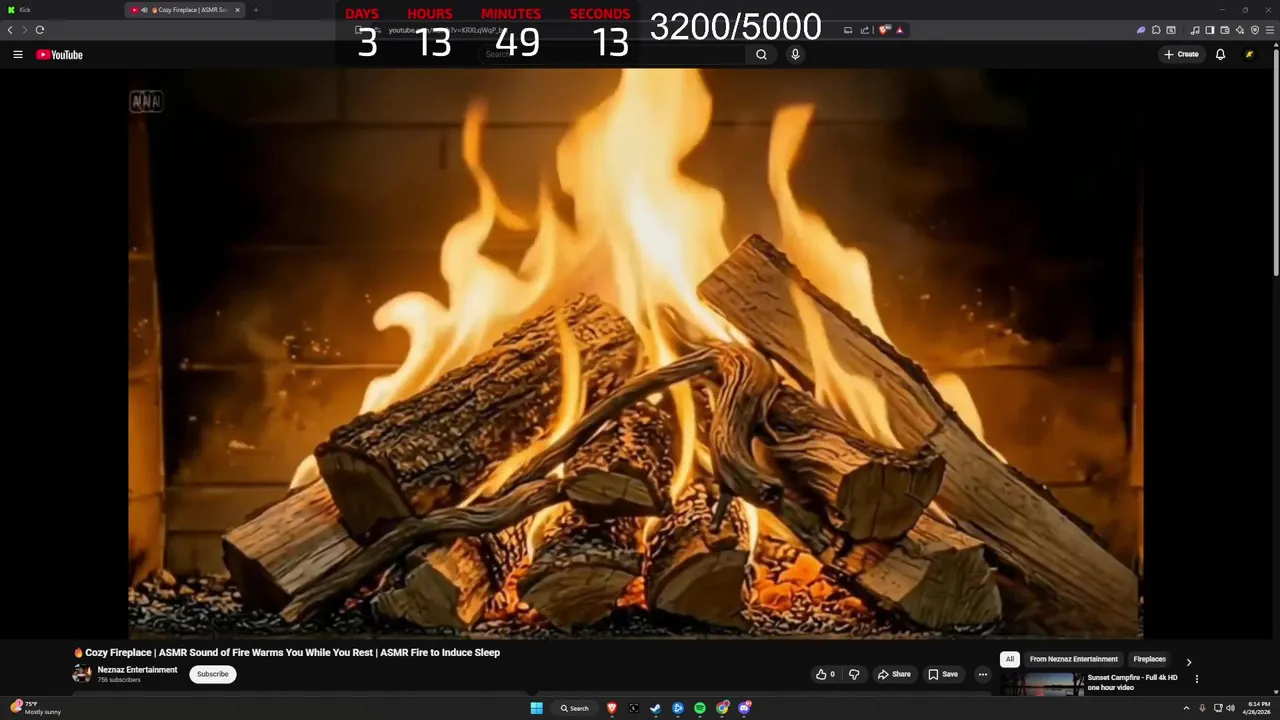Screen dimensions: 1280x720
Task: Open Neznaz Entertainment channel avatar
Action: pos(82,674)
